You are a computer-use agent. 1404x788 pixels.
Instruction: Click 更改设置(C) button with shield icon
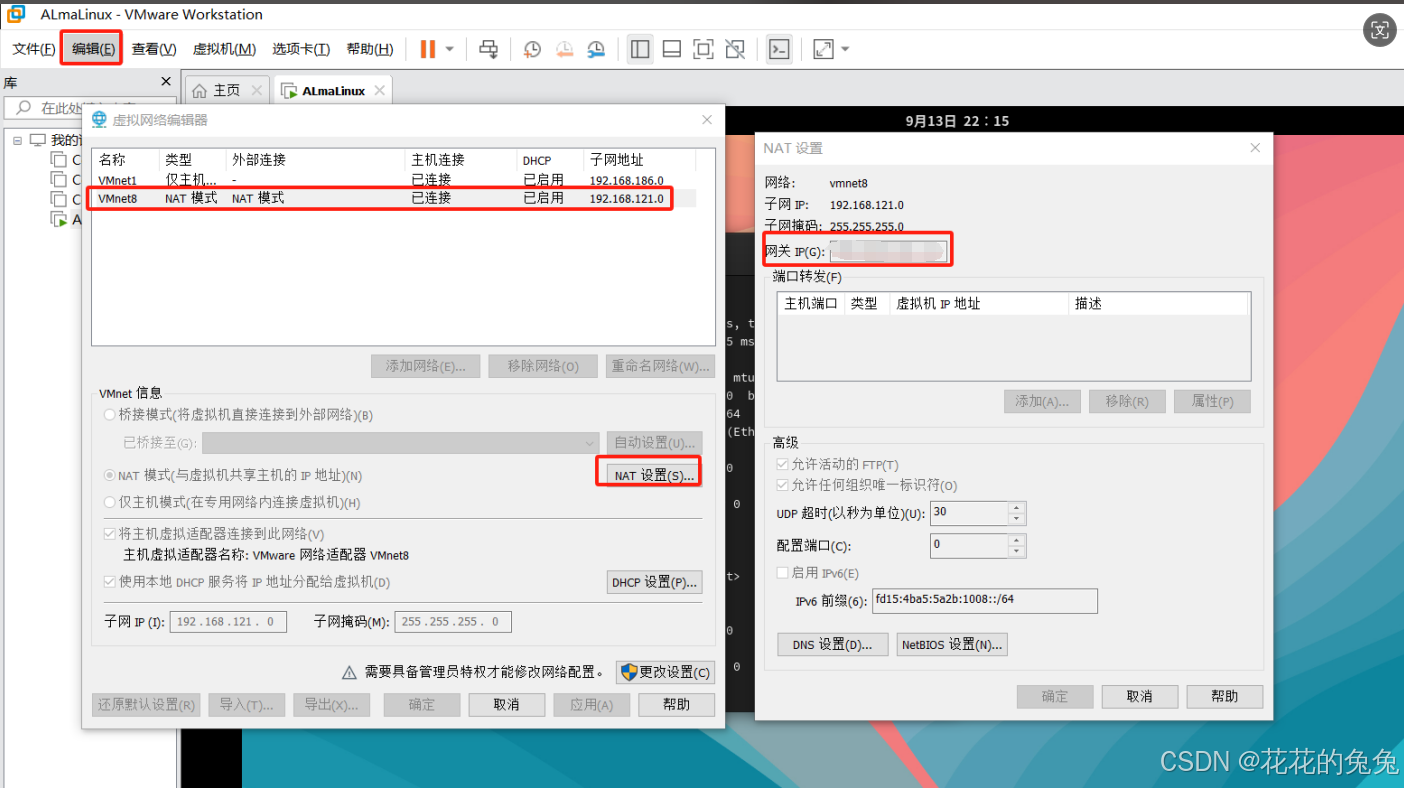(665, 673)
